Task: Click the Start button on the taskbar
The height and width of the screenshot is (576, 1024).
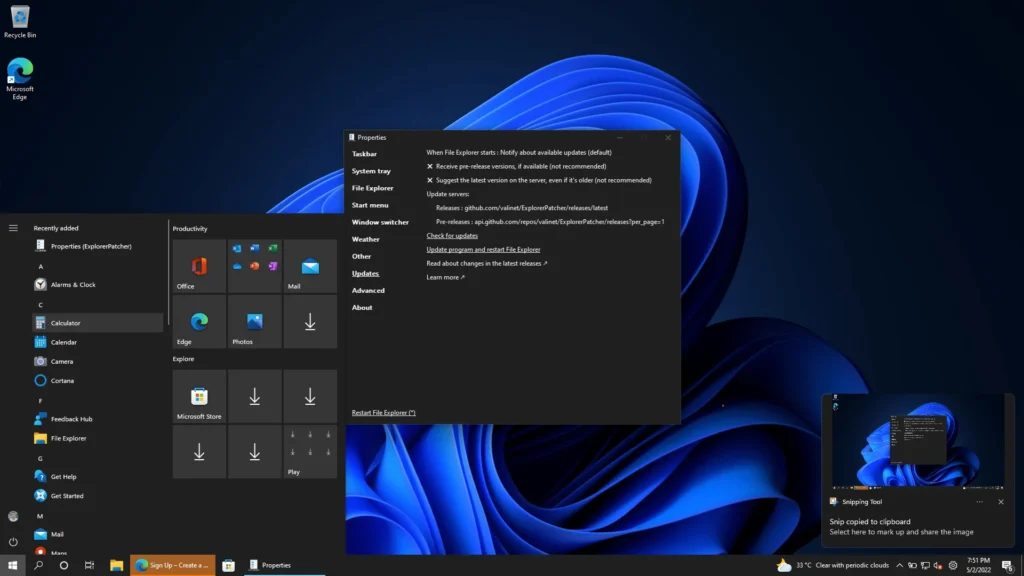Action: pyautogui.click(x=12, y=566)
